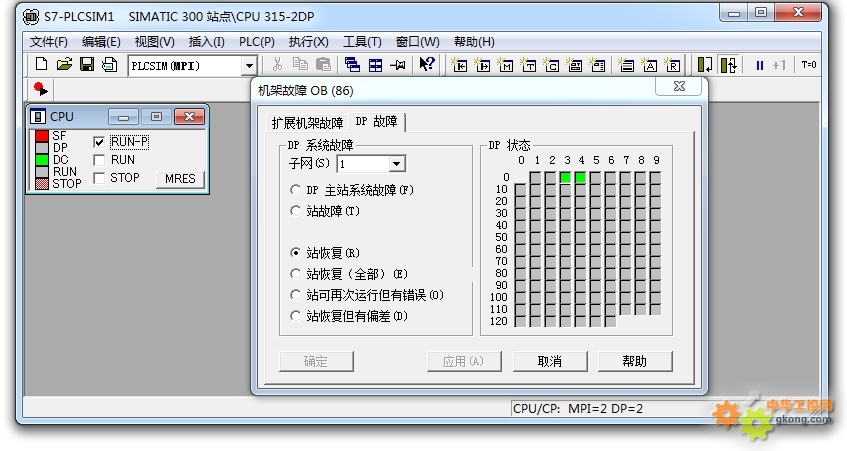Select DP 主站系统故障 (F) option

coord(295,190)
